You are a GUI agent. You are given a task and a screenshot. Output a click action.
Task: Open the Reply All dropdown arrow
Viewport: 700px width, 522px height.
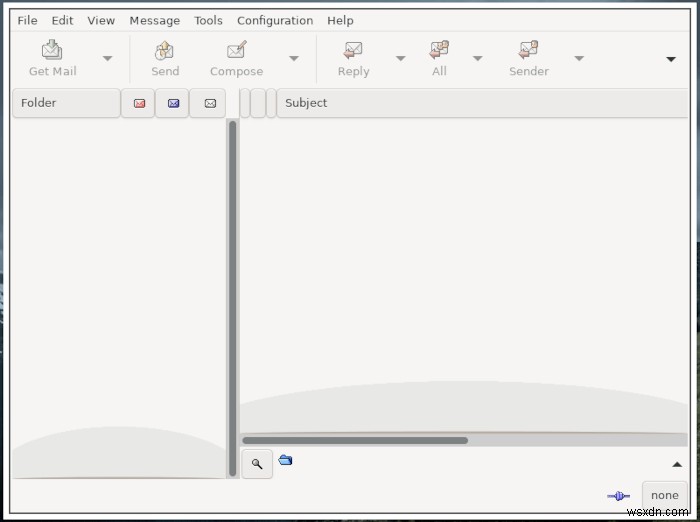[477, 58]
